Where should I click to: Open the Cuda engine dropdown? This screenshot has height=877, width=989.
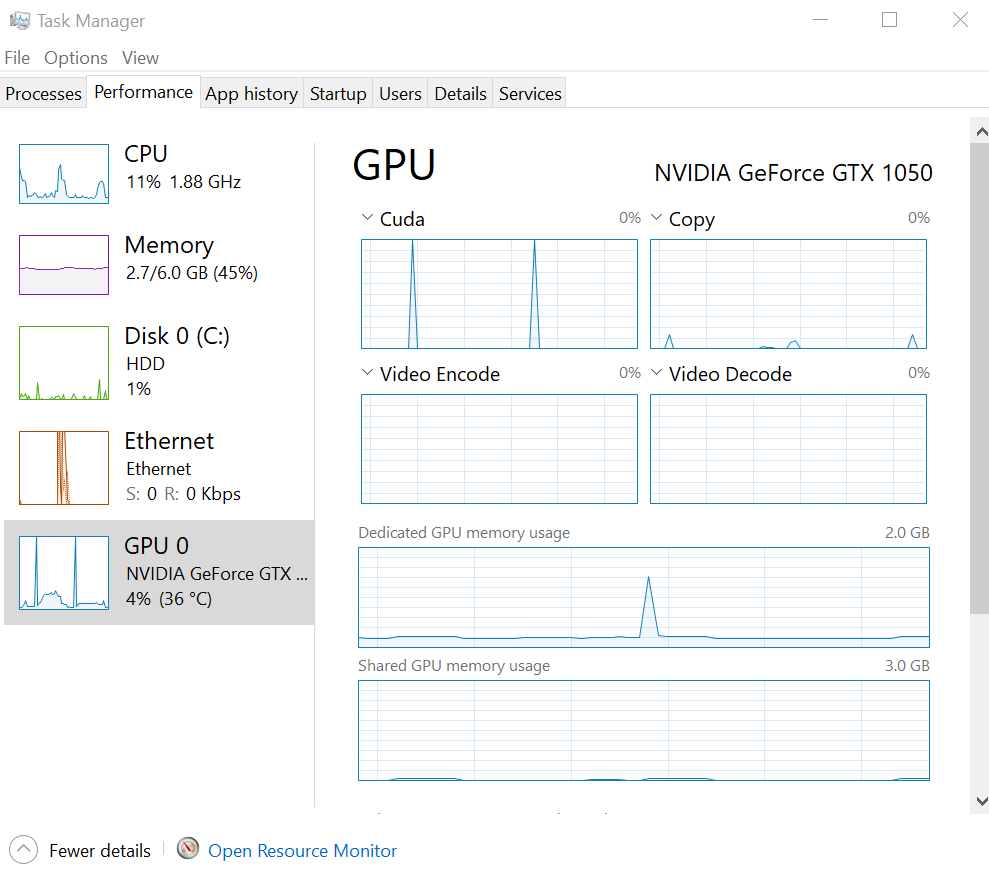(367, 218)
